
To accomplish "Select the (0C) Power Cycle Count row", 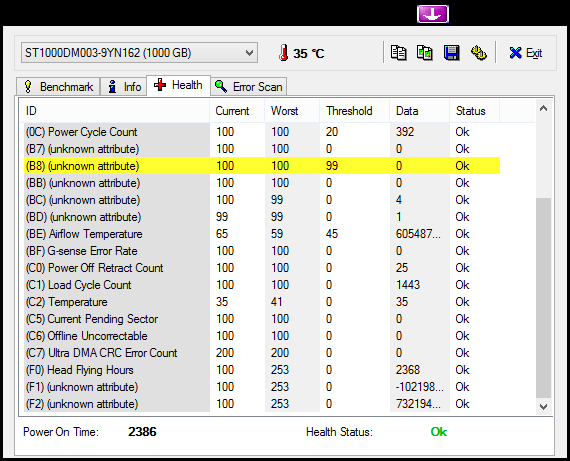I will (x=262, y=132).
